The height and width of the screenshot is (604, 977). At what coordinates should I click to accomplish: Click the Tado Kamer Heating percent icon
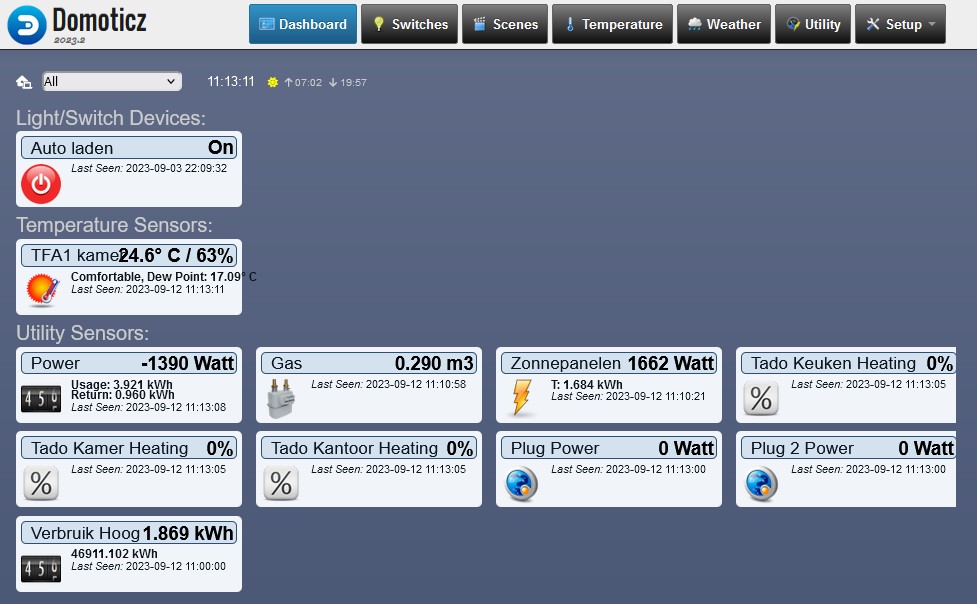(41, 483)
